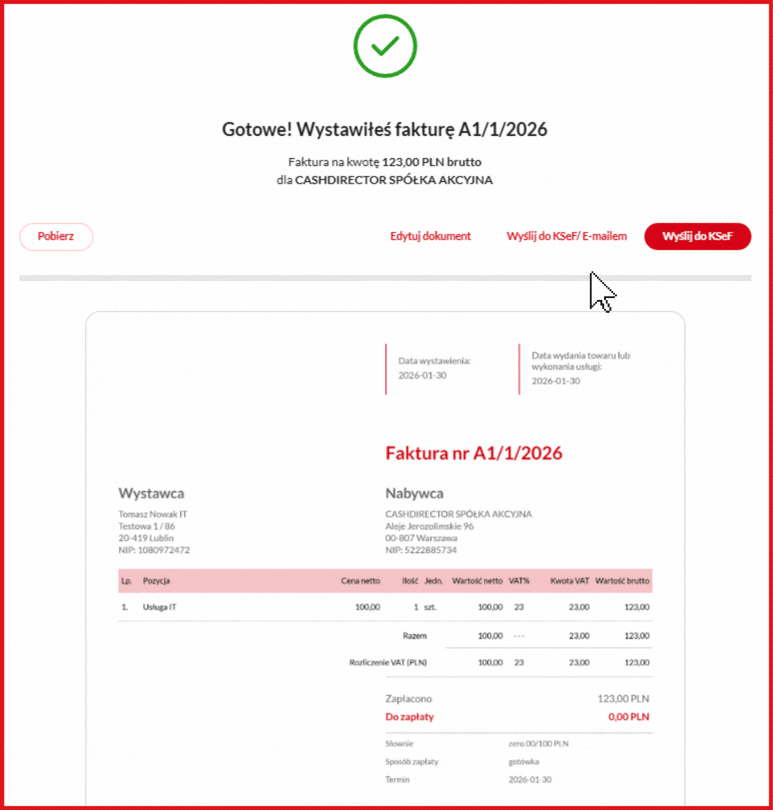Click the Pozycja column header
This screenshot has height=810, width=773.
pyautogui.click(x=157, y=581)
